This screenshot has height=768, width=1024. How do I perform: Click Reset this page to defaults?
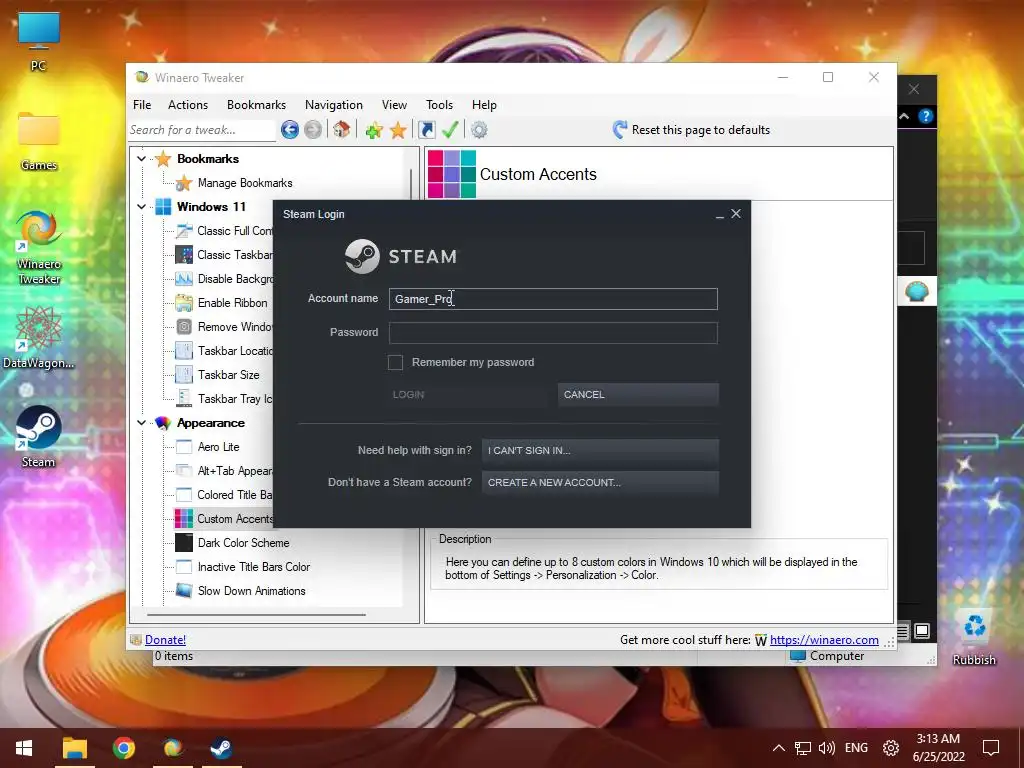692,130
